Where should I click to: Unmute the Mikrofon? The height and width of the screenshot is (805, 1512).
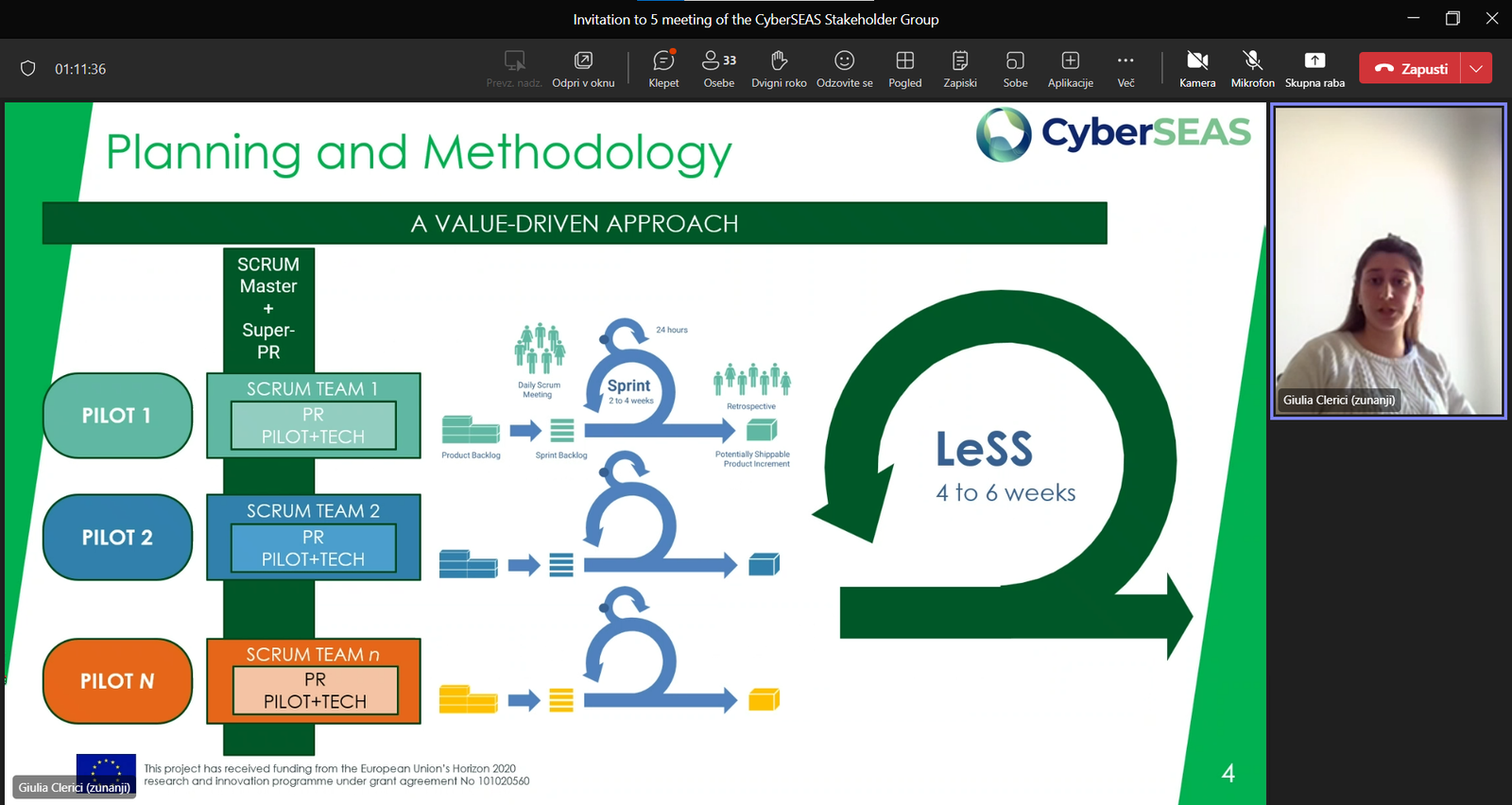(1252, 69)
